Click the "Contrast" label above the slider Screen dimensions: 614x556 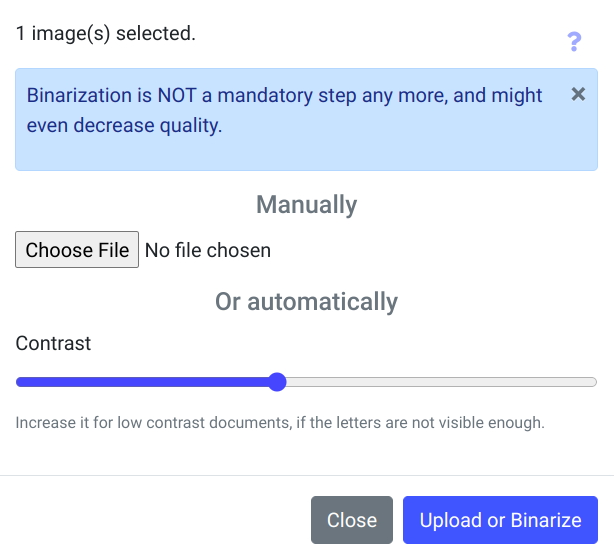point(53,343)
